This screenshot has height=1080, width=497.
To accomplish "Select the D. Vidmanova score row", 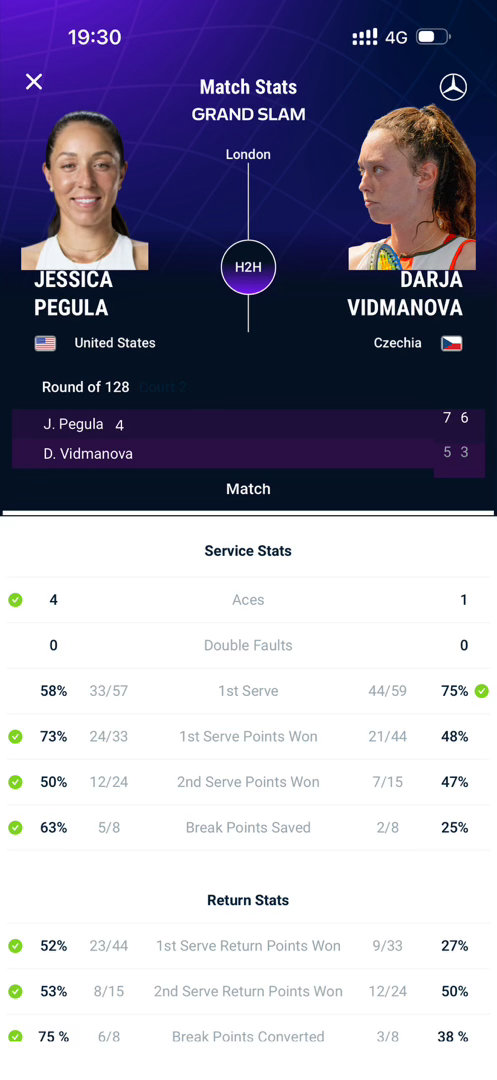I will click(x=248, y=454).
